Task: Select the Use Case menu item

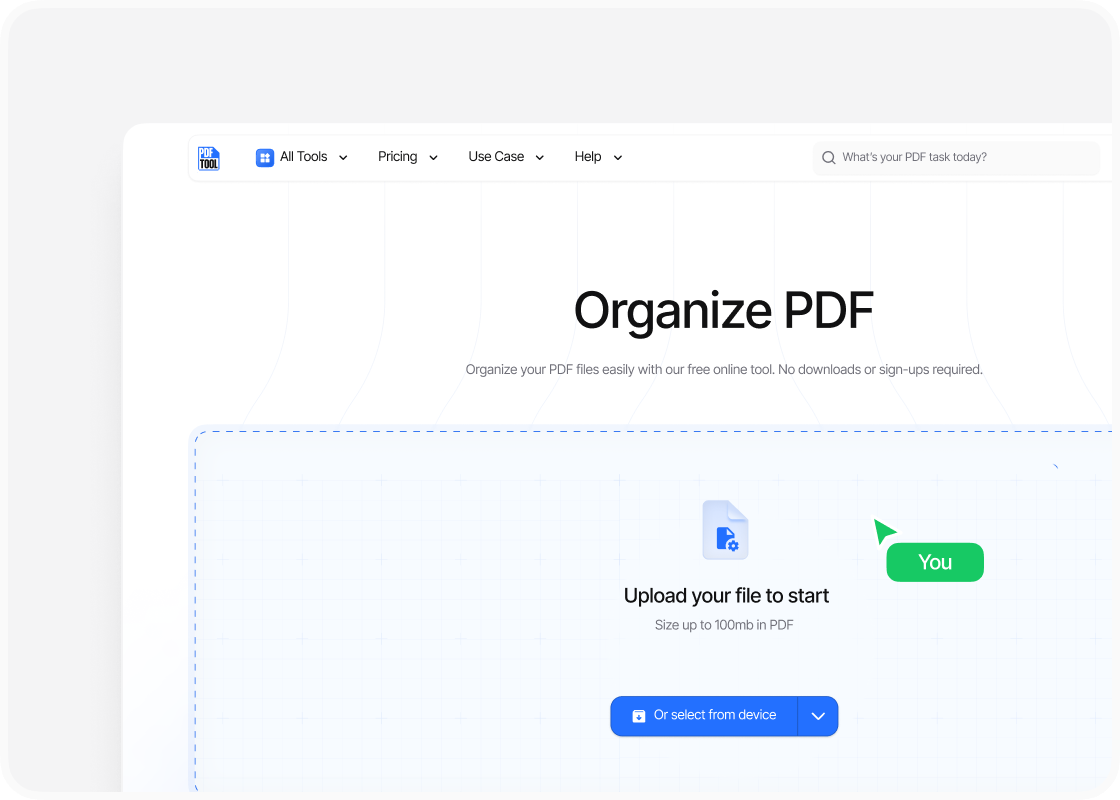Action: [496, 157]
